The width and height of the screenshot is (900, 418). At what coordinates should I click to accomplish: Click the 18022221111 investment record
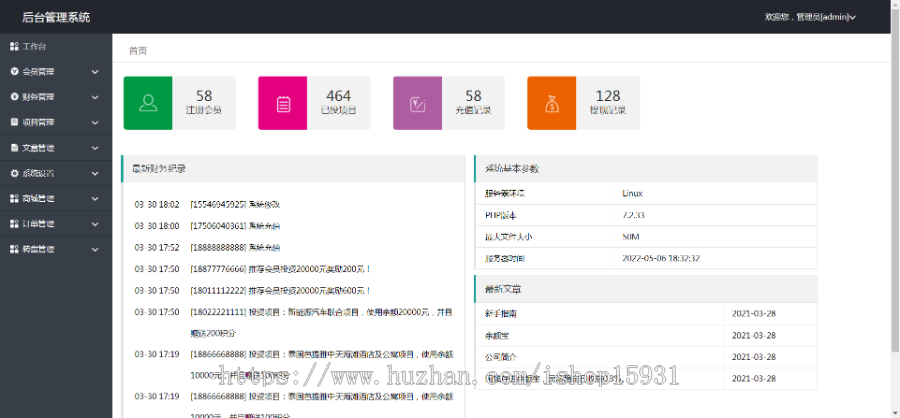coord(293,323)
